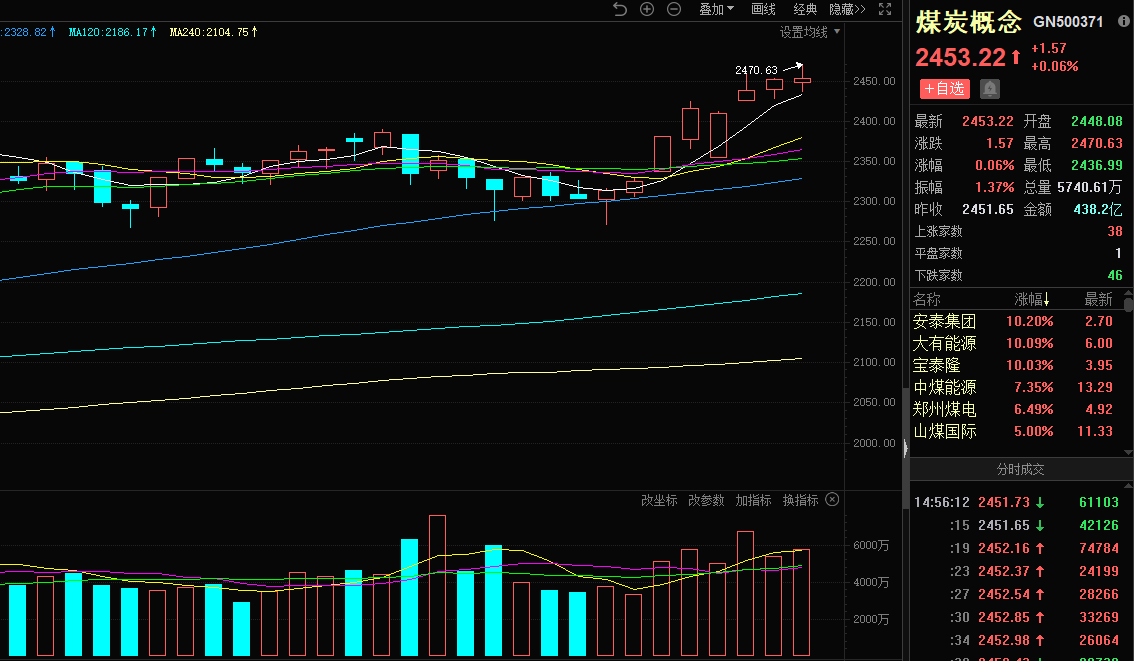Sort the list by 涨幅 column
Screen dimensions: 1134x661
point(1031,299)
